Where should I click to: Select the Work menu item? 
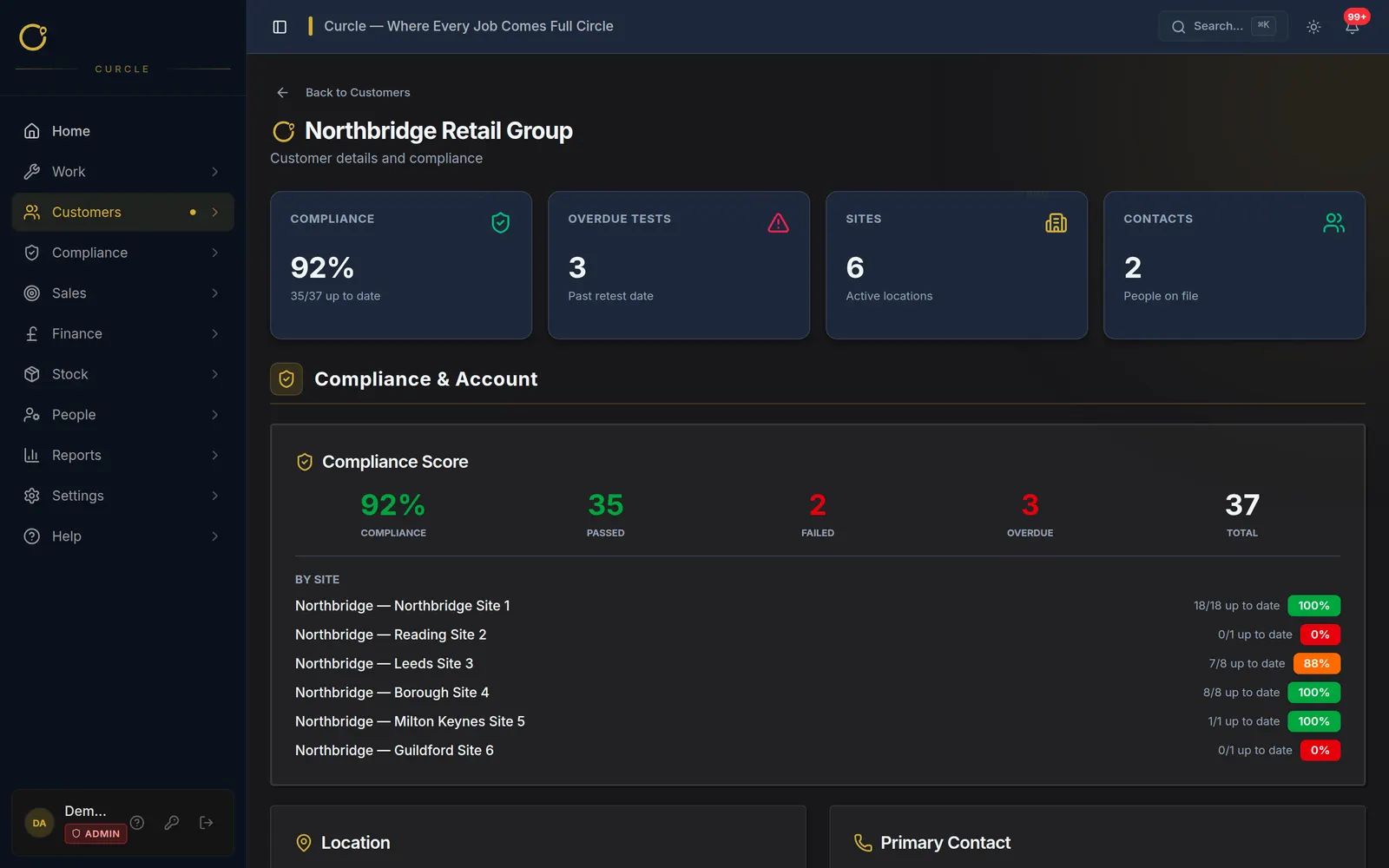(x=123, y=172)
